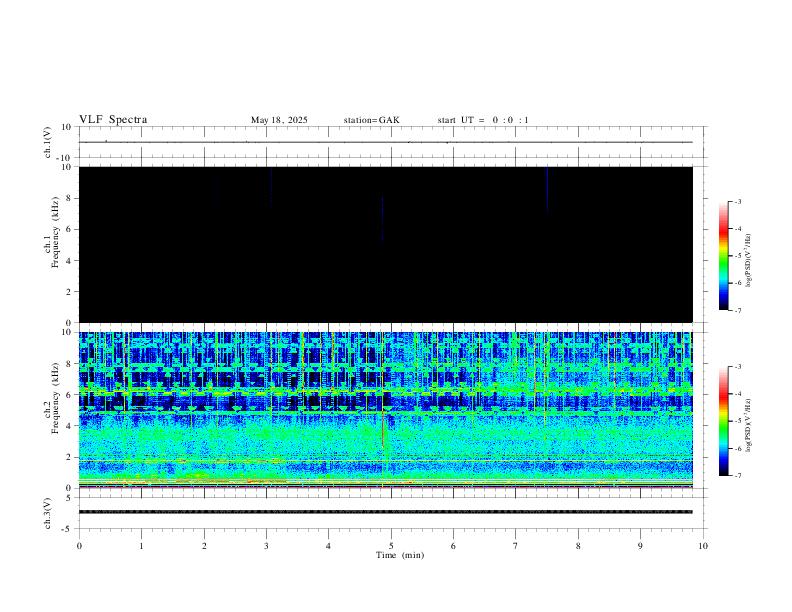Click the colorful ch.2 spectrogram panel
This screenshot has height=612, width=792.
coord(386,410)
